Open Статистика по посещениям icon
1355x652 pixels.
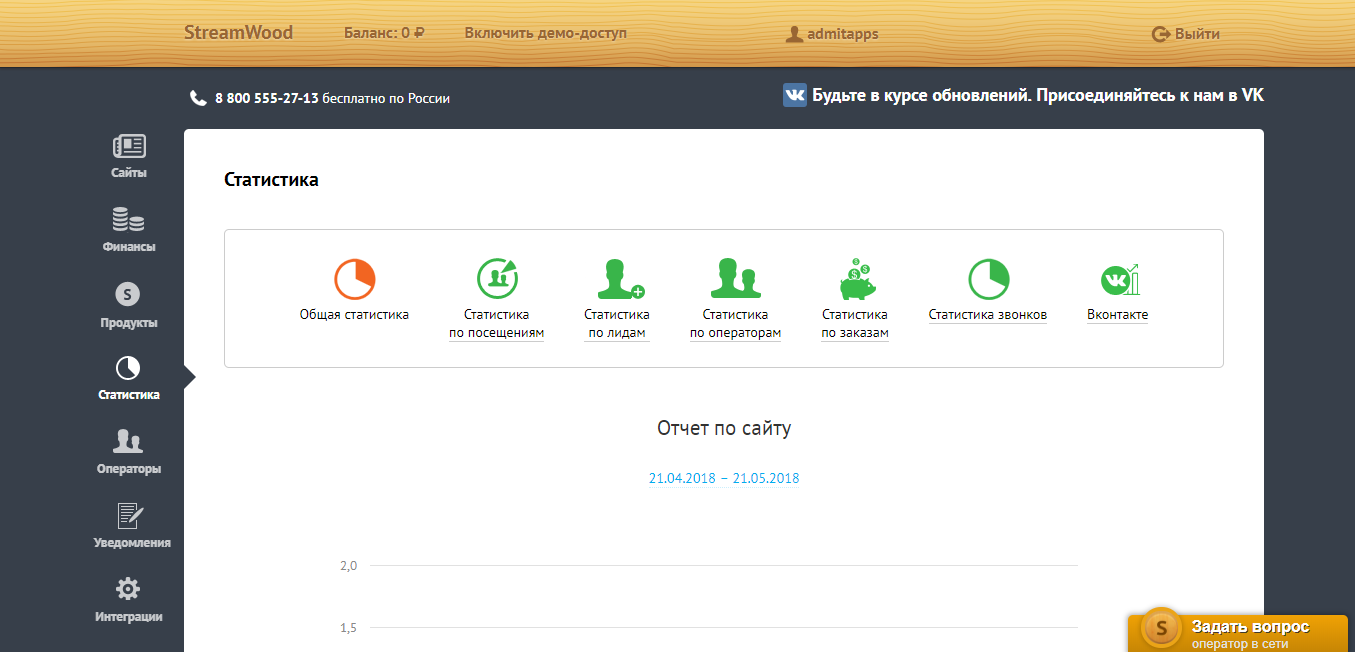(496, 279)
